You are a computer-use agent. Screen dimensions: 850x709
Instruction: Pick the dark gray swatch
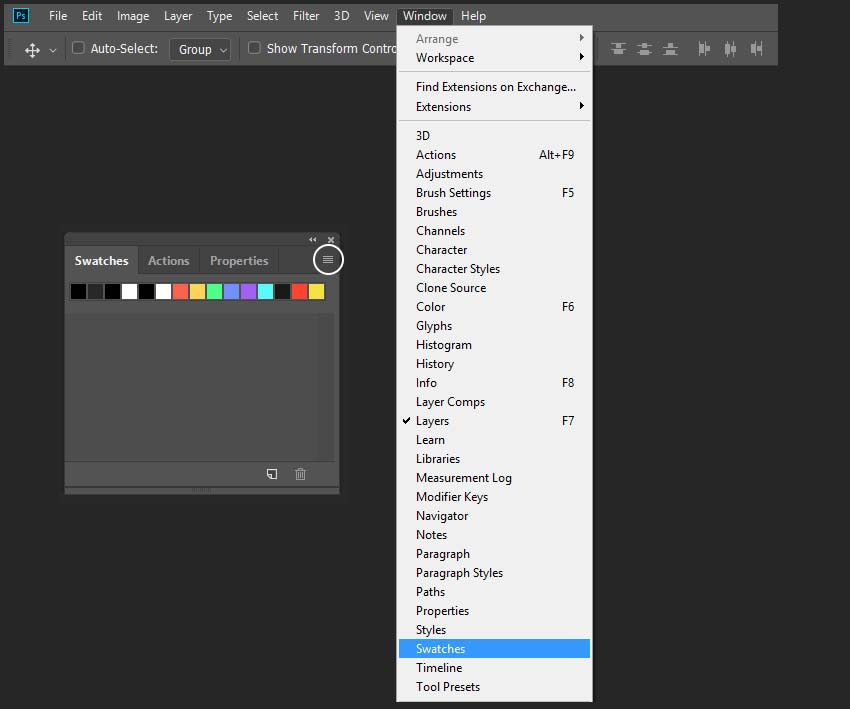tap(95, 292)
